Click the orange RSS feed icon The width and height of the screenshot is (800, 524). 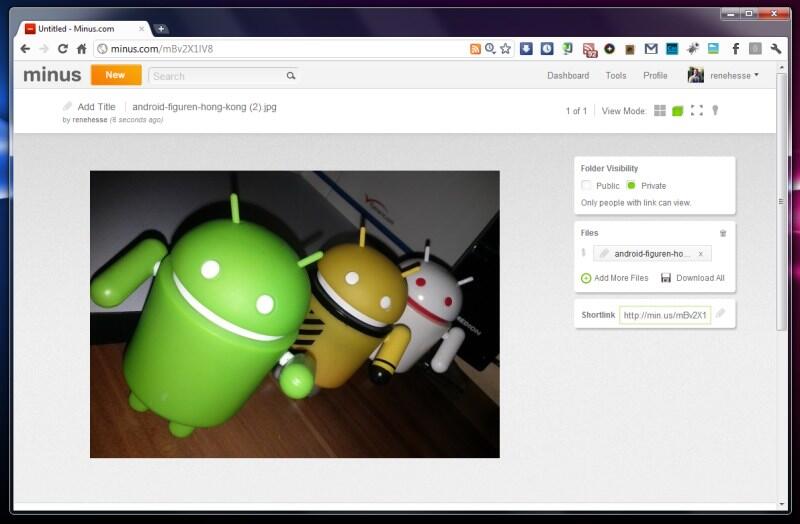pyautogui.click(x=475, y=49)
